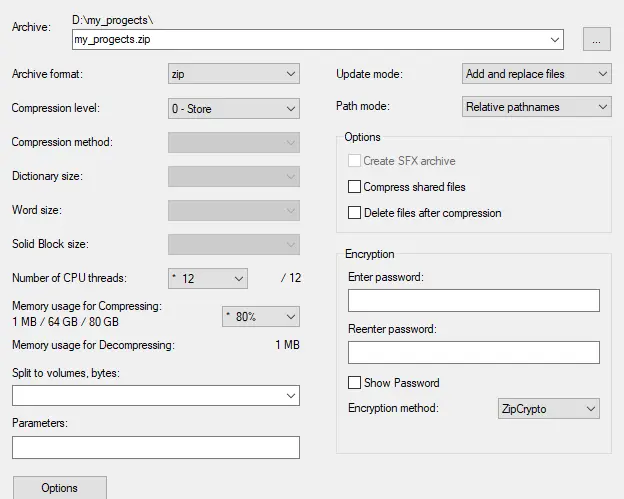Expand the Split to volumes dropdown arrow
The image size is (624, 499).
(291, 396)
